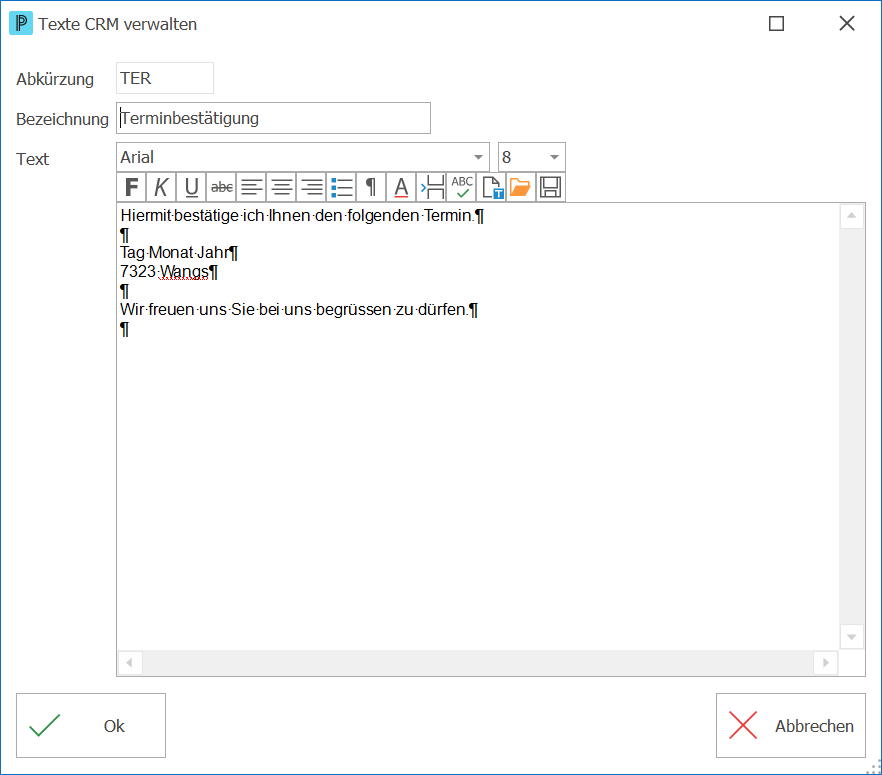Screen dimensions: 882x775
Task: Open the Arial font dropdown
Action: [x=478, y=157]
